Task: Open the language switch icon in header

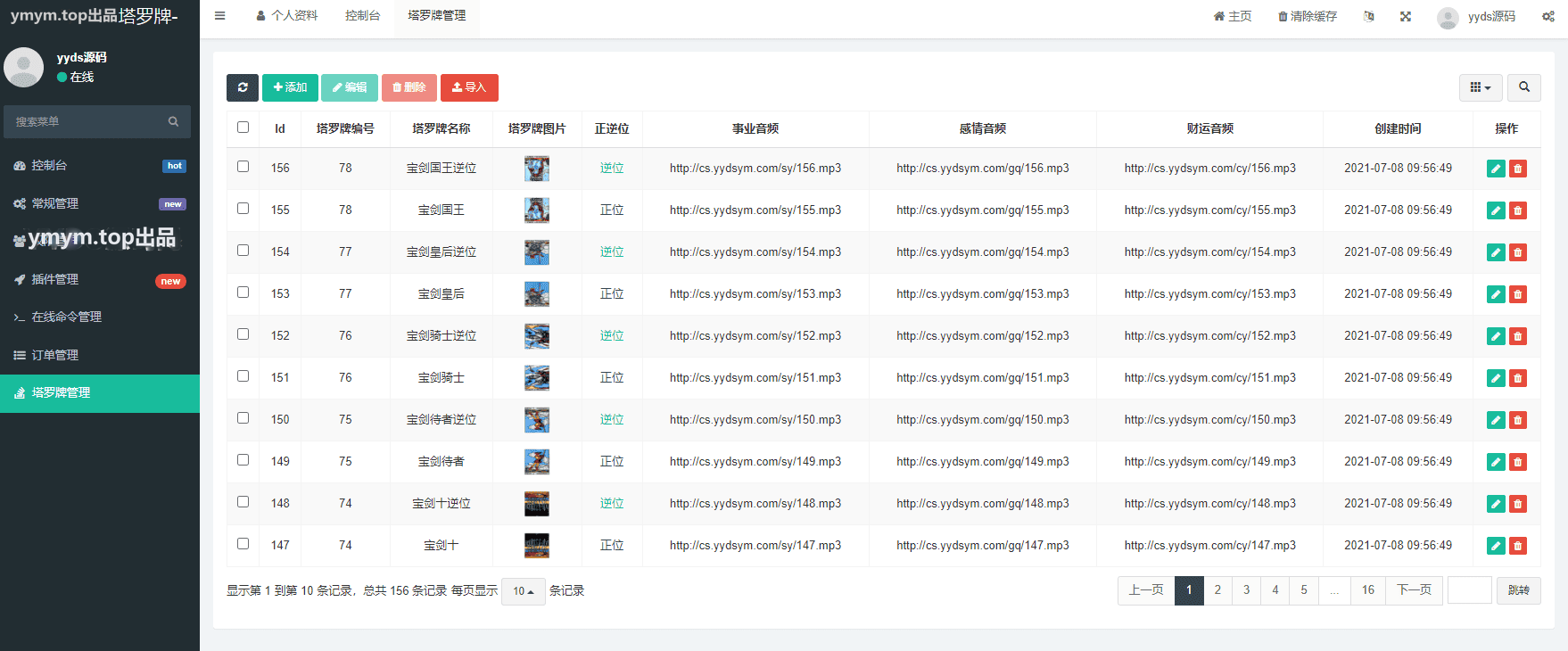Action: (x=1369, y=16)
